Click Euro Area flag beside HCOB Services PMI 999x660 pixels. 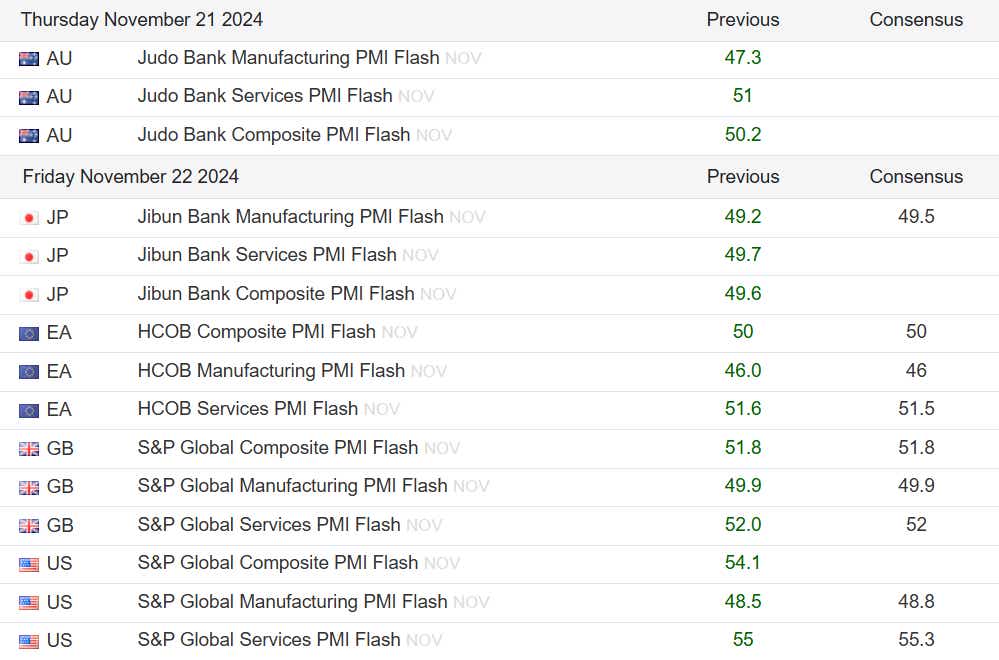pos(29,410)
